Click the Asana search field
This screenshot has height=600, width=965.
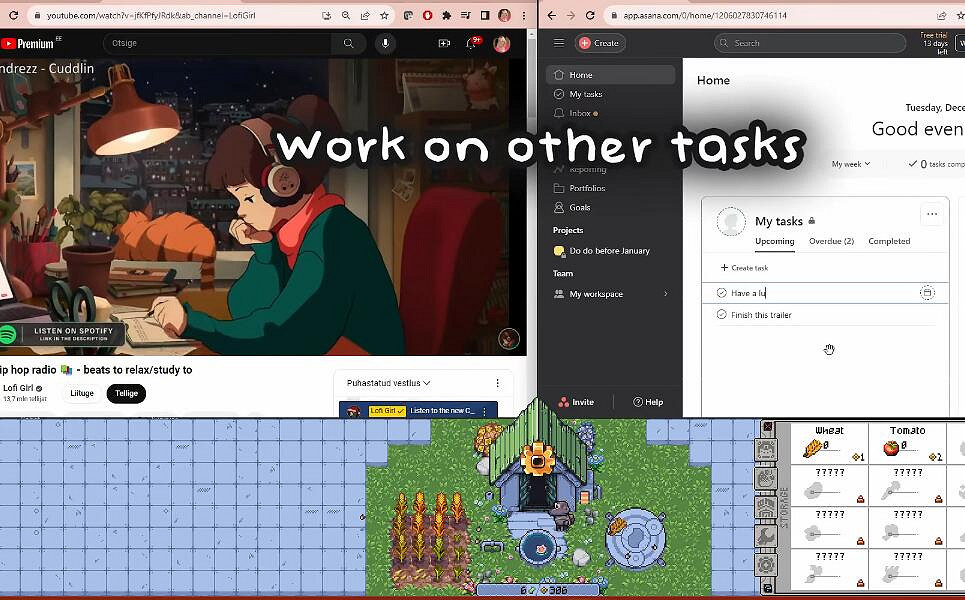click(810, 43)
